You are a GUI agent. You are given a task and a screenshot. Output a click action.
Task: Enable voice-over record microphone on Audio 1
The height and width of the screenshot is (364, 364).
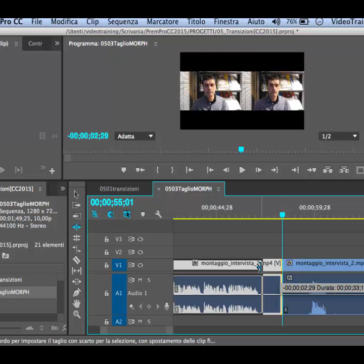[x=167, y=306]
